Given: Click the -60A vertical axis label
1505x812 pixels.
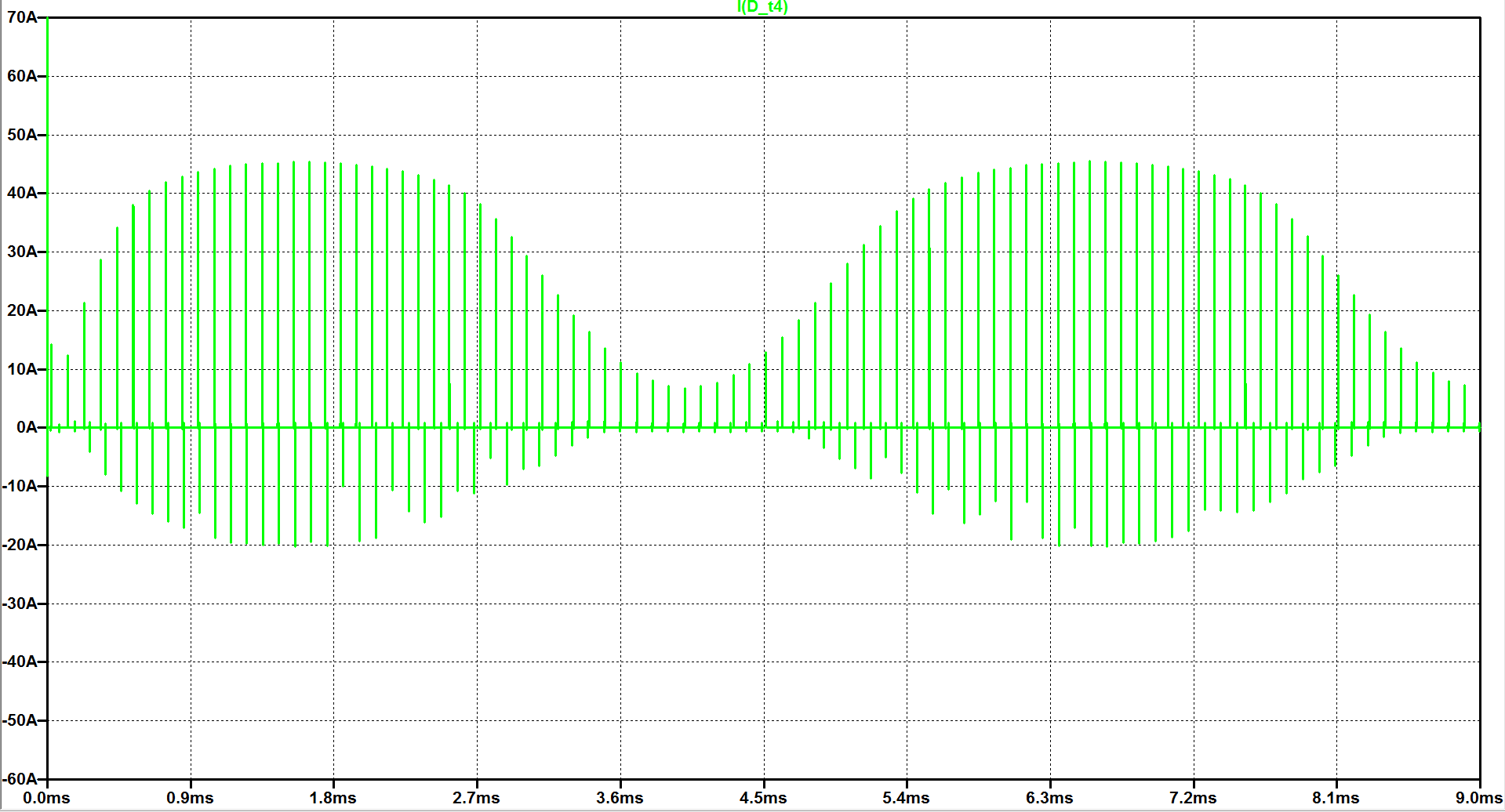Looking at the screenshot, I should (20, 779).
